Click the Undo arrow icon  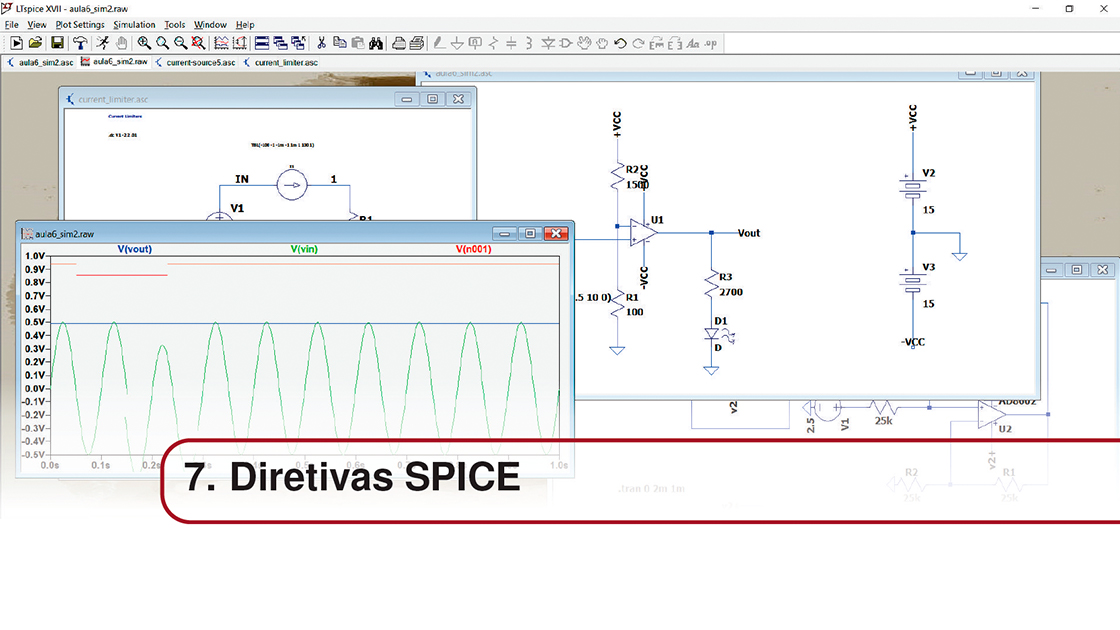coord(620,44)
